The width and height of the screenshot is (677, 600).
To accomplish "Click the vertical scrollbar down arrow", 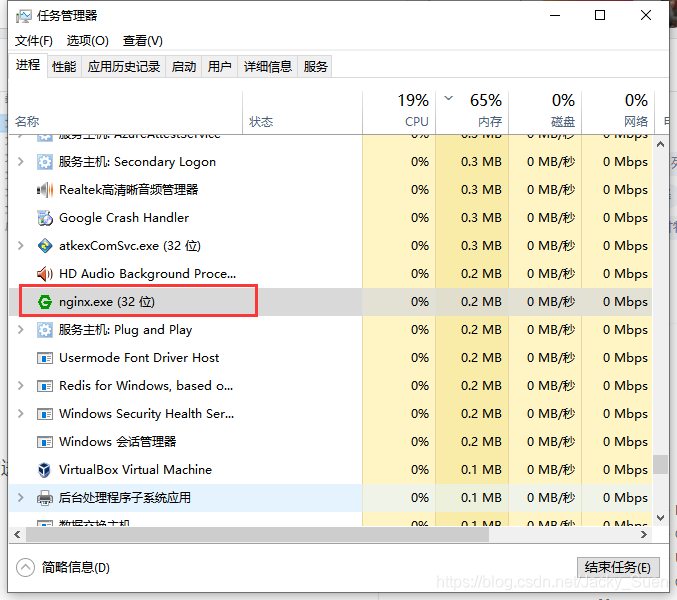I will [x=659, y=517].
